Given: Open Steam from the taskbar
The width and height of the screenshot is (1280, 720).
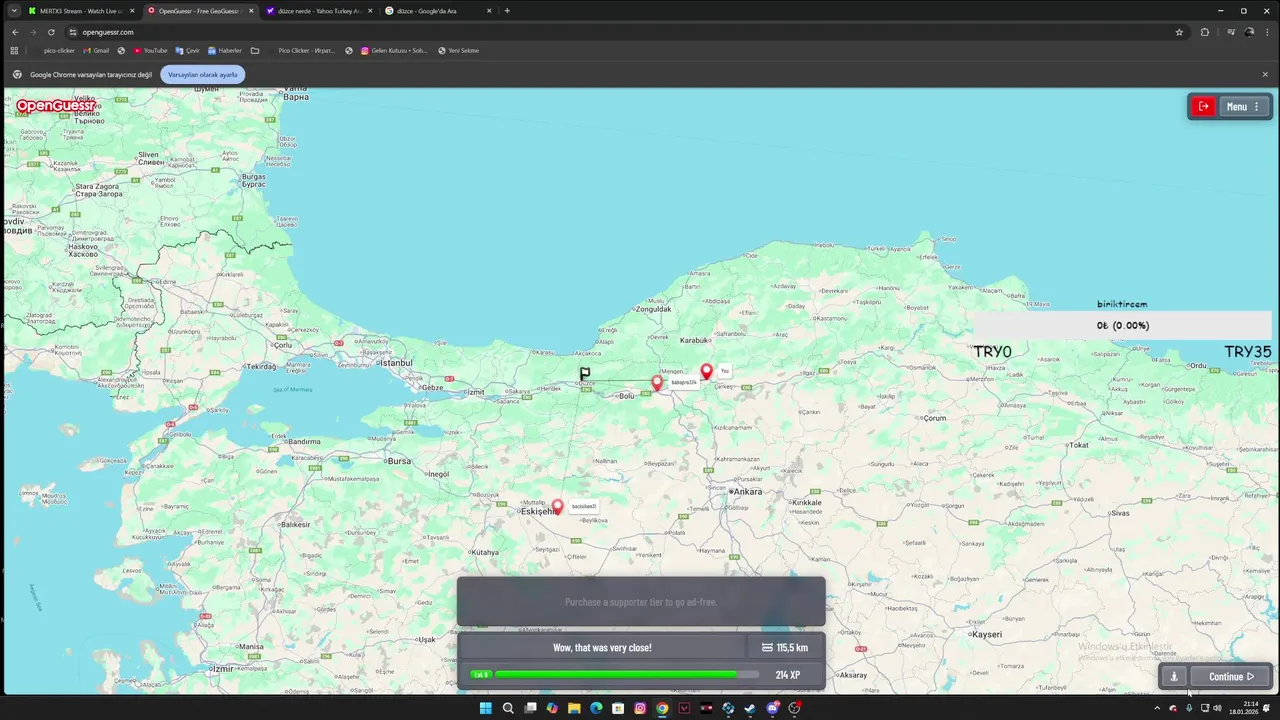Looking at the screenshot, I should coord(750,708).
